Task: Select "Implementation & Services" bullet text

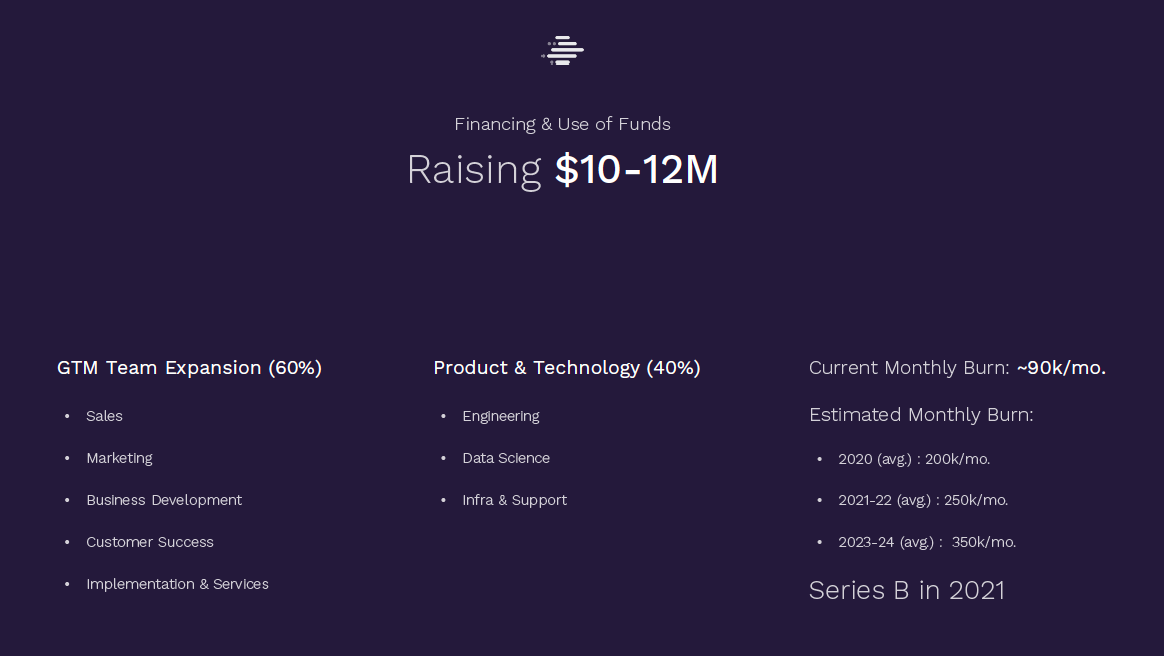Action: tap(177, 584)
